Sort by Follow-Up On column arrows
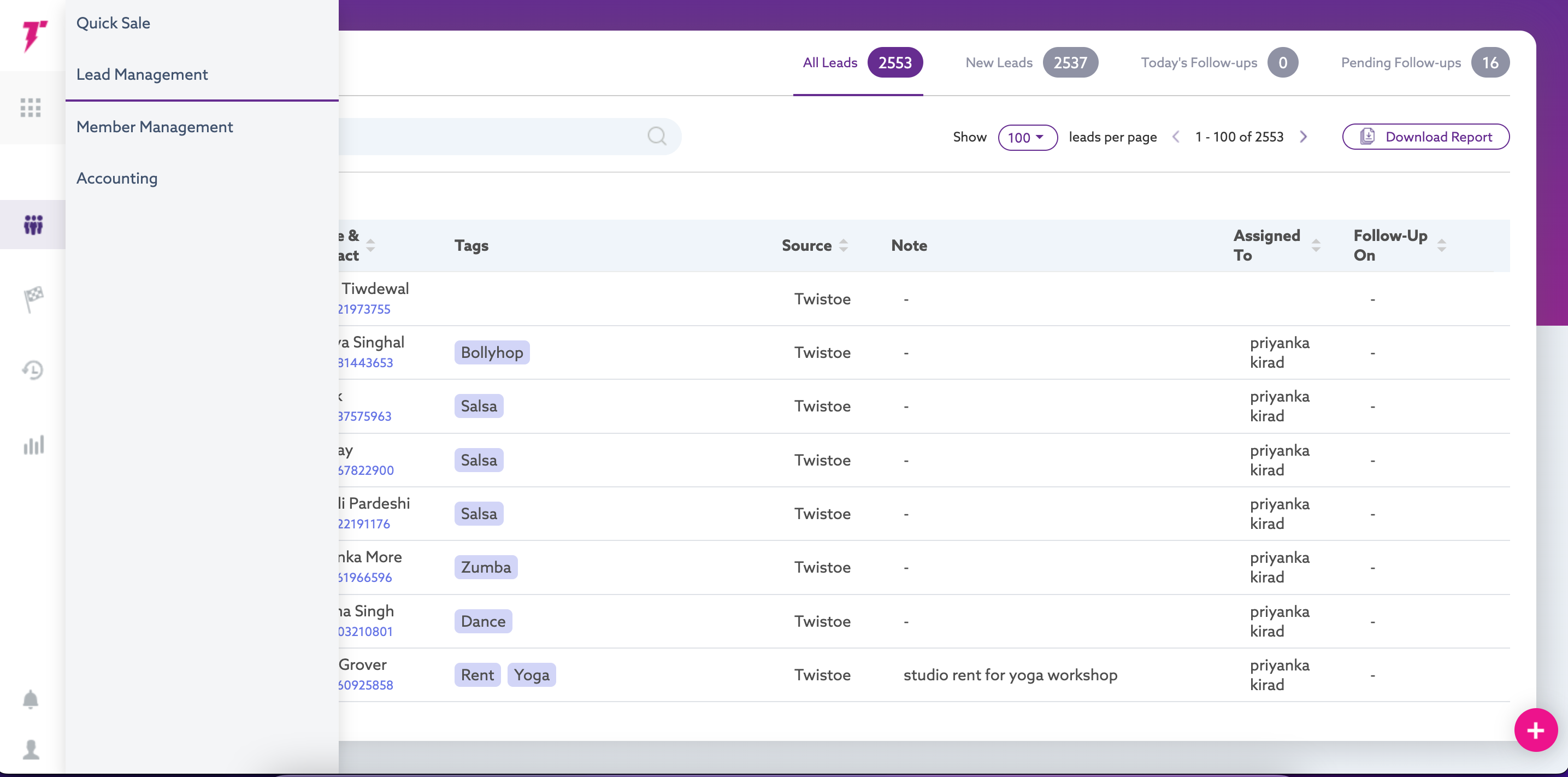Viewport: 1568px width, 777px height. pyautogui.click(x=1441, y=245)
